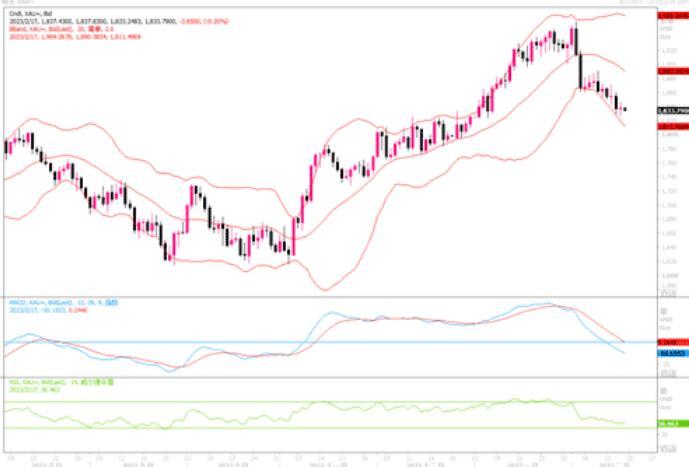Click the red MACD signal value tag
The height and width of the screenshot is (467, 689).
(x=671, y=342)
